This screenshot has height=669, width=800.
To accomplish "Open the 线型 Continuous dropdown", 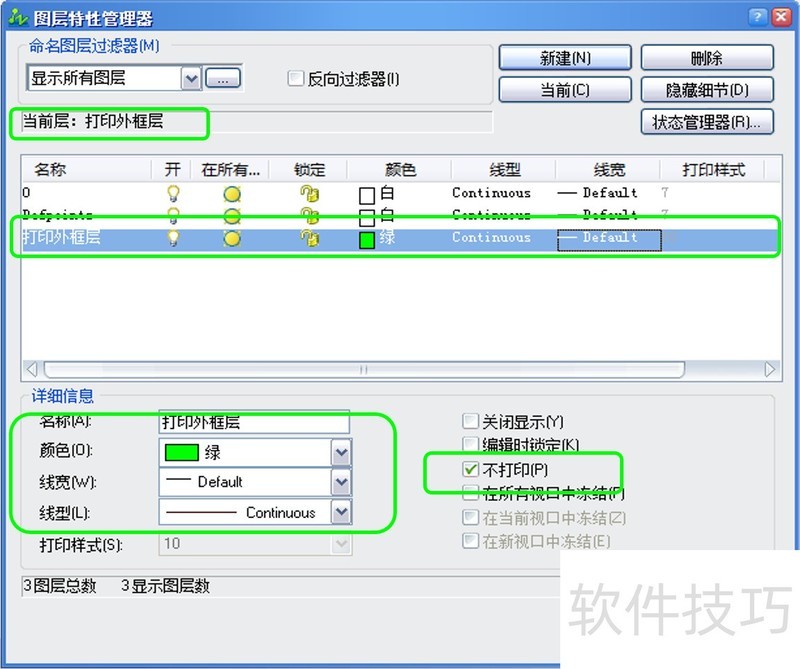I will pyautogui.click(x=341, y=512).
